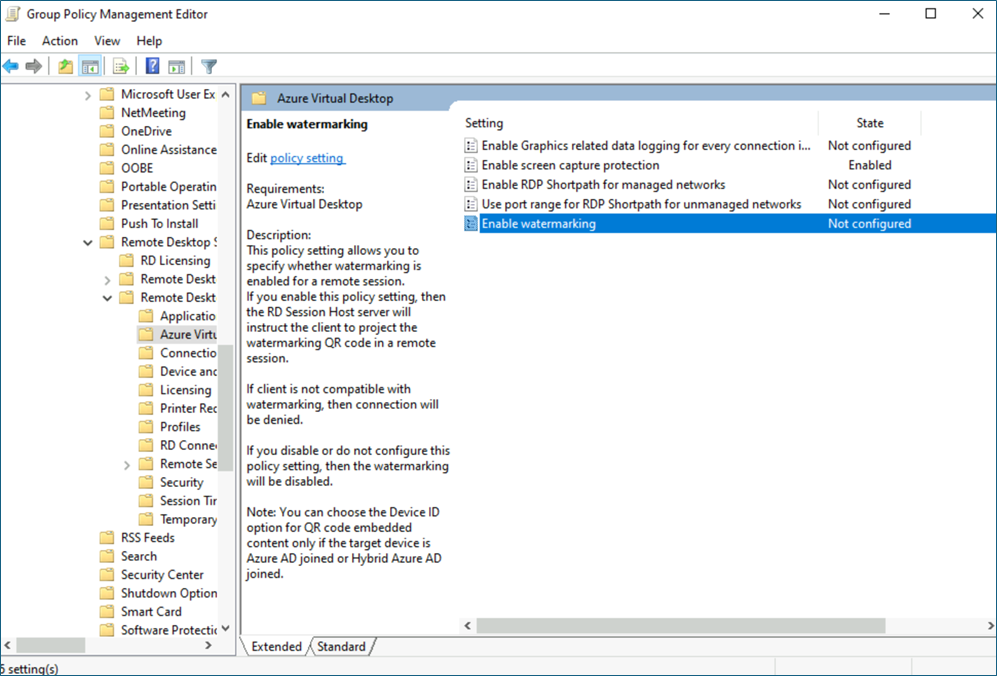Viewport: 997px width, 676px height.
Task: Click tree pane scroll up arrow
Action: (x=226, y=95)
